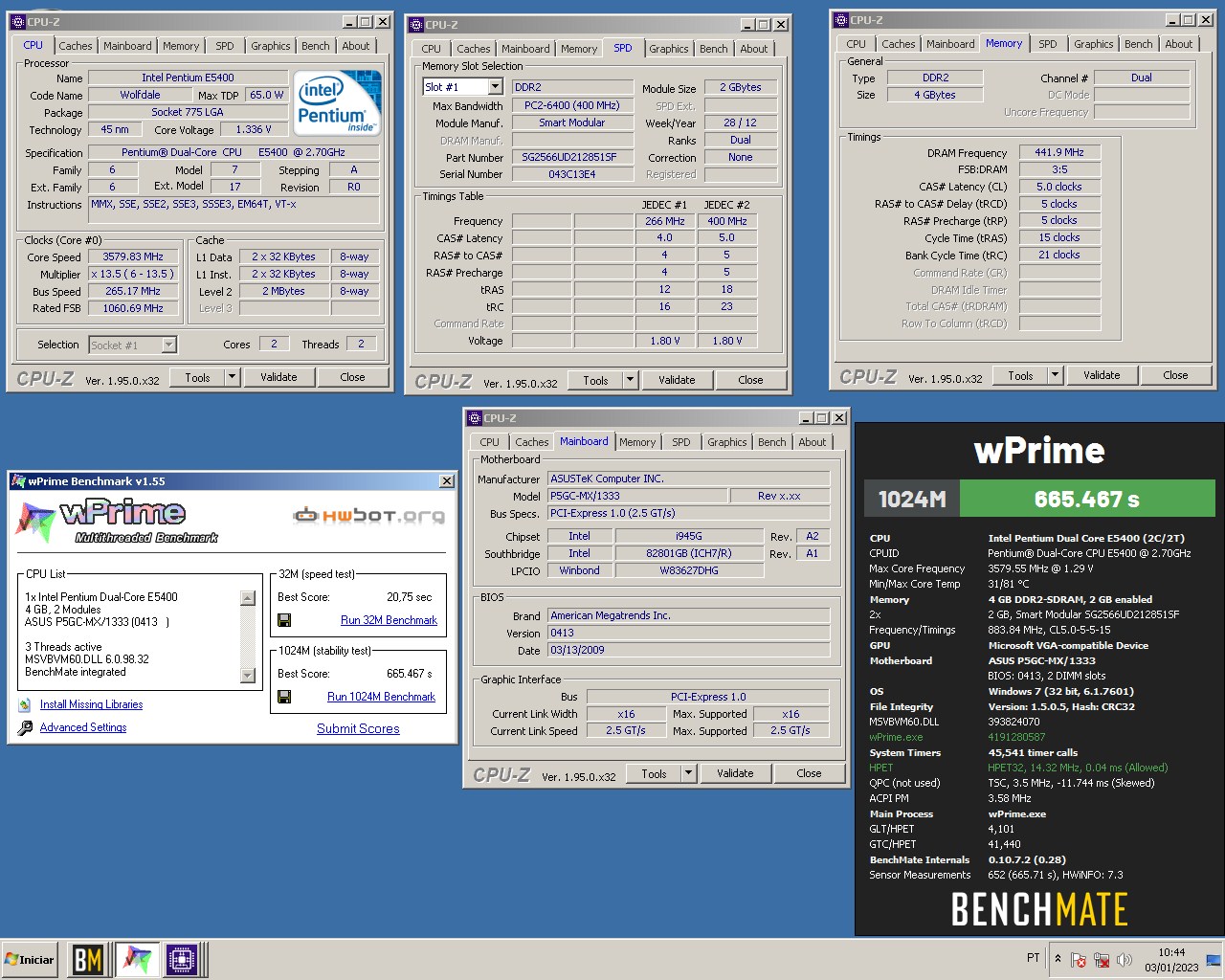Click the Advanced Settings wrench icon
This screenshot has height=980, width=1225.
click(25, 728)
